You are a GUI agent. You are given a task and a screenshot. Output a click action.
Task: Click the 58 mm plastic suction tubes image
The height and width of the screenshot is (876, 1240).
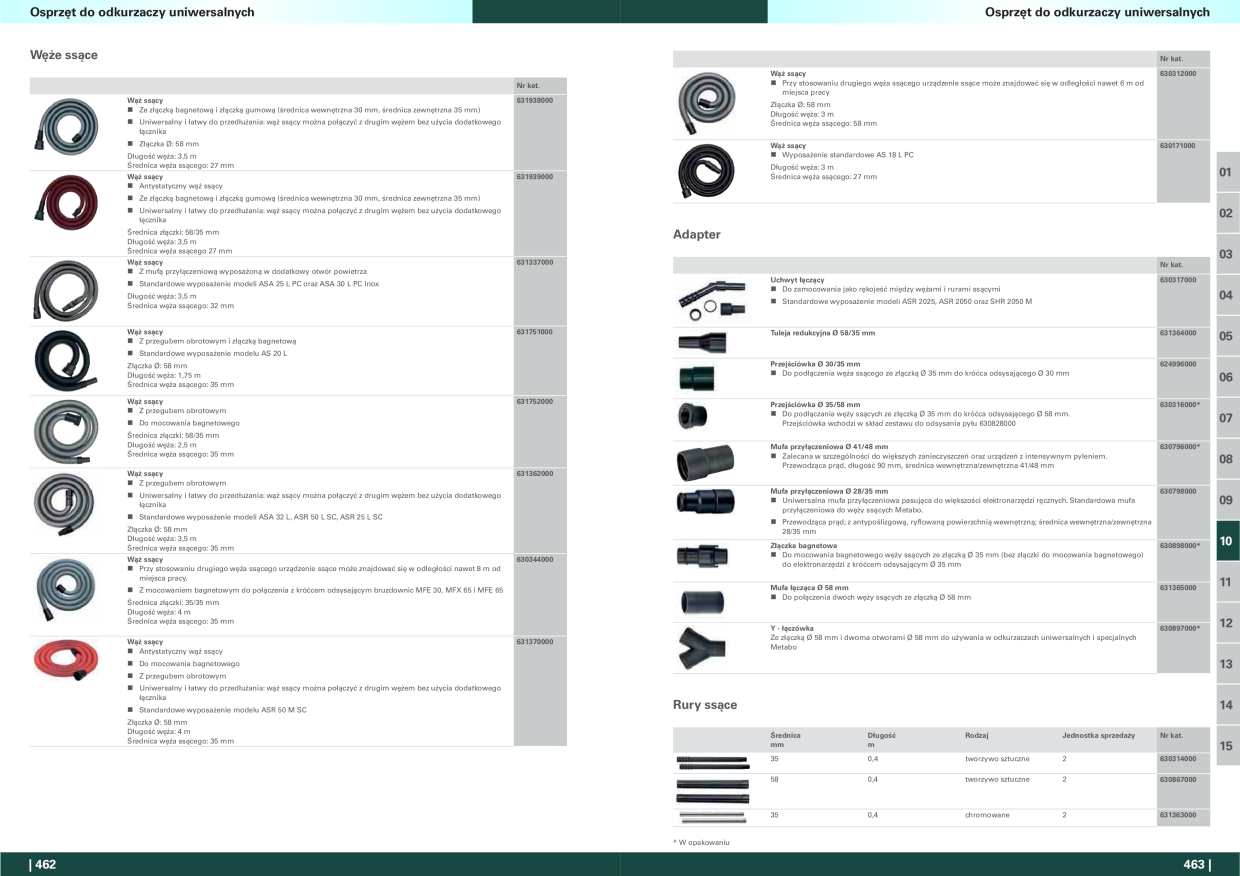[x=712, y=790]
